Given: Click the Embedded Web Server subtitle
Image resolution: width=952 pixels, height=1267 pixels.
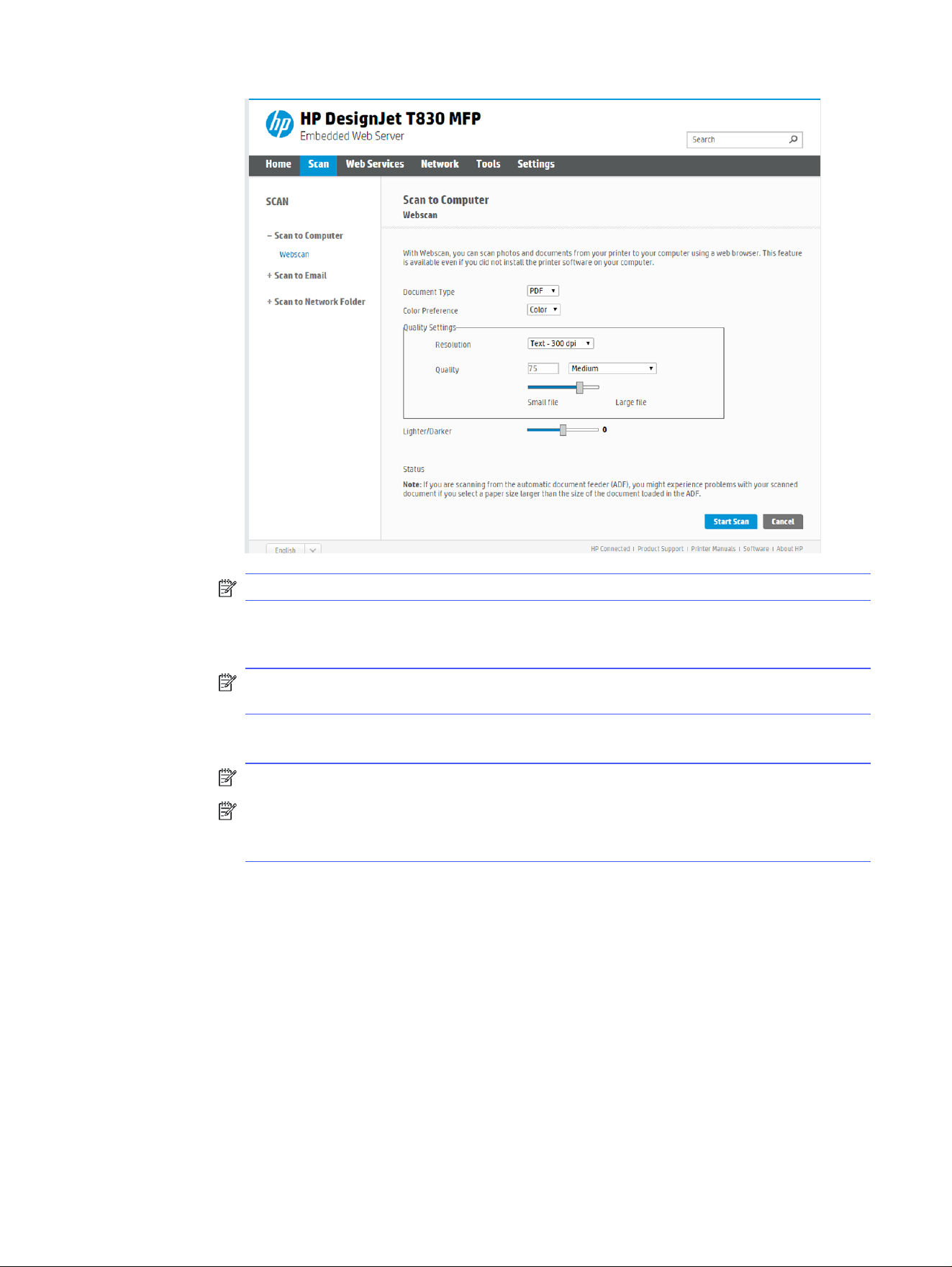Looking at the screenshot, I should coord(352,136).
